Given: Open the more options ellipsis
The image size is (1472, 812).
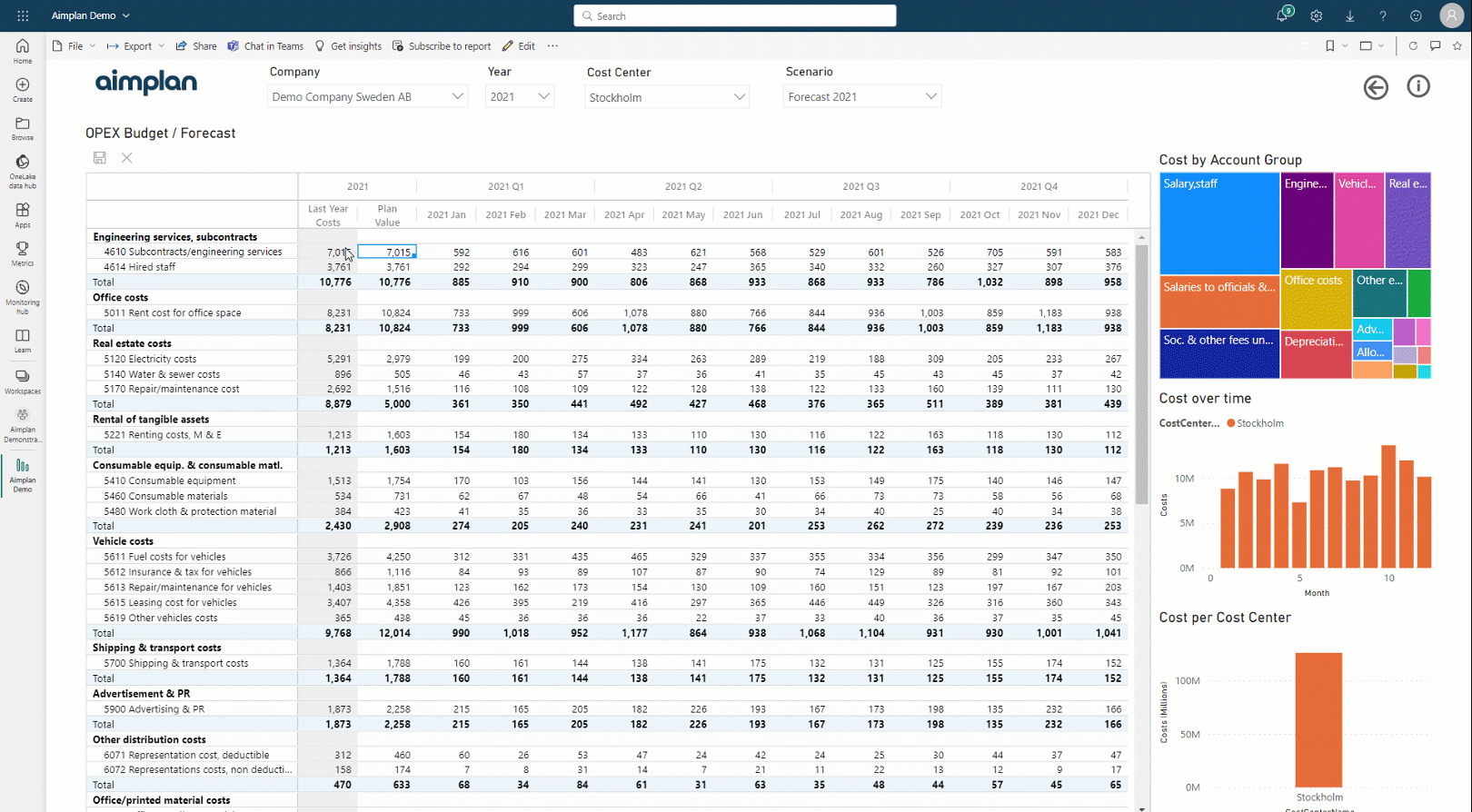Looking at the screenshot, I should click(552, 45).
